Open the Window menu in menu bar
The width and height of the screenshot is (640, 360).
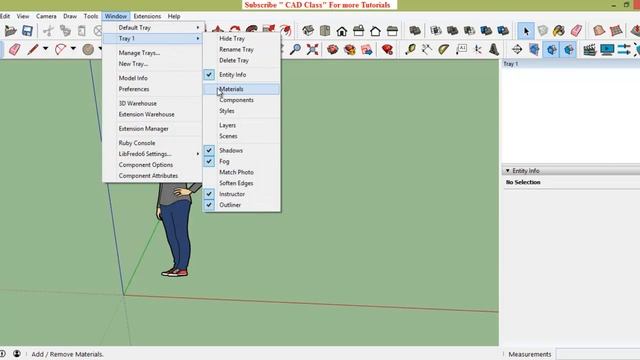(116, 16)
